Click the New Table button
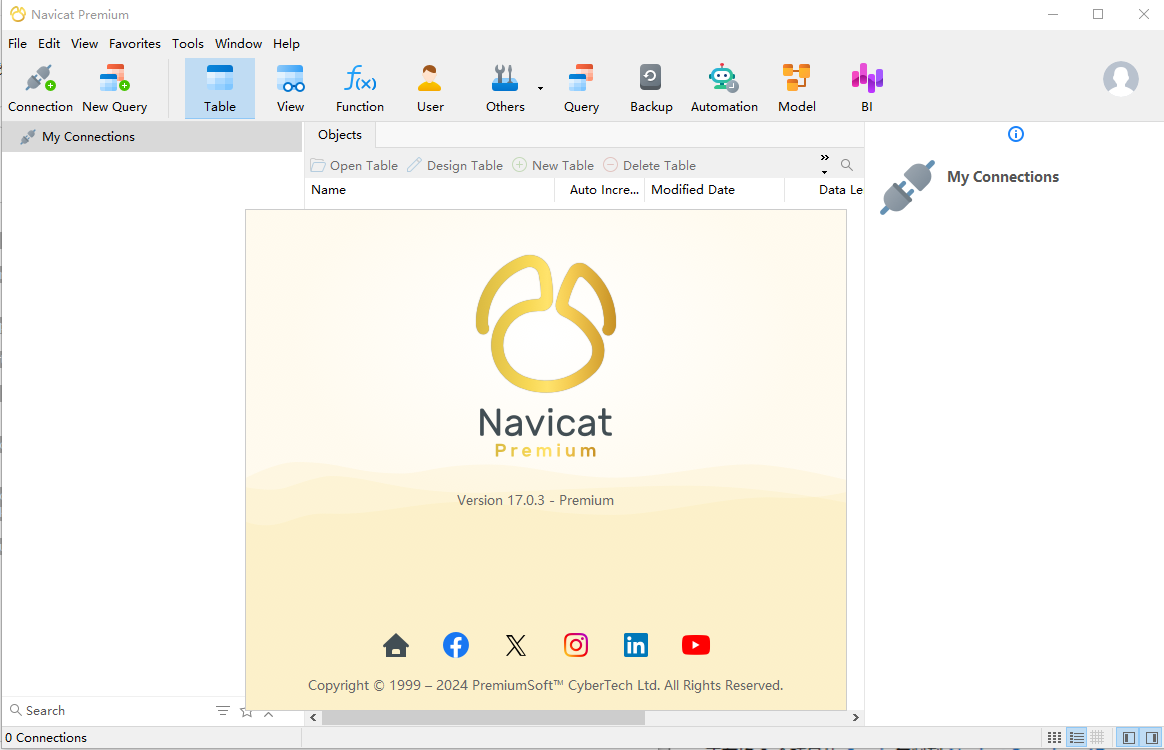The height and width of the screenshot is (750, 1164). click(x=553, y=166)
